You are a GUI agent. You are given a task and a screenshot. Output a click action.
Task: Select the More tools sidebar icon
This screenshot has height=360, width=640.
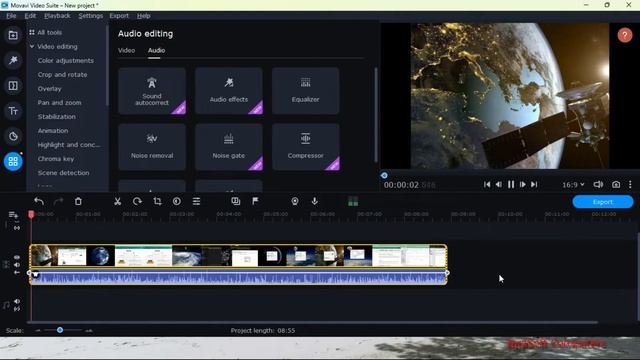click(13, 162)
